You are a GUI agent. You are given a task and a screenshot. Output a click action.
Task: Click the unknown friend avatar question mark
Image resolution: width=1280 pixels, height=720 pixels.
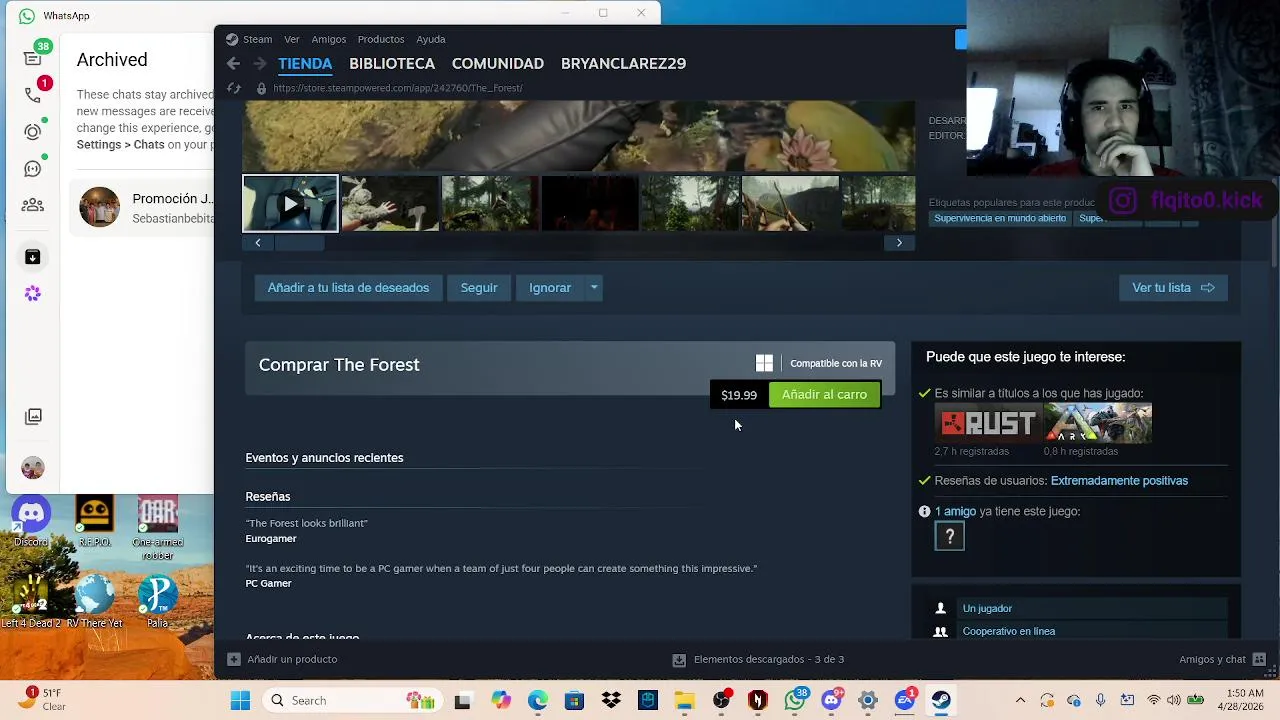(x=949, y=537)
